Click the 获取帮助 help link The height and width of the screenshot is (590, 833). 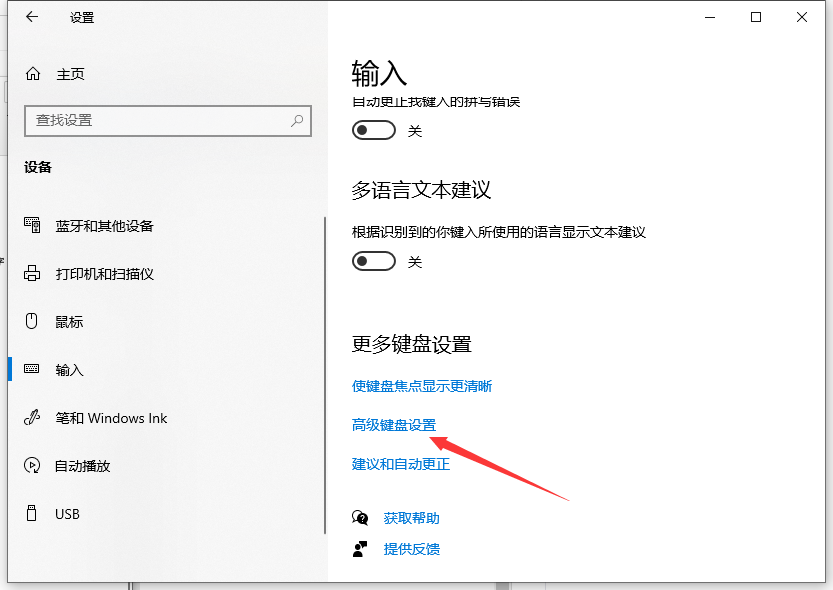coord(411,518)
